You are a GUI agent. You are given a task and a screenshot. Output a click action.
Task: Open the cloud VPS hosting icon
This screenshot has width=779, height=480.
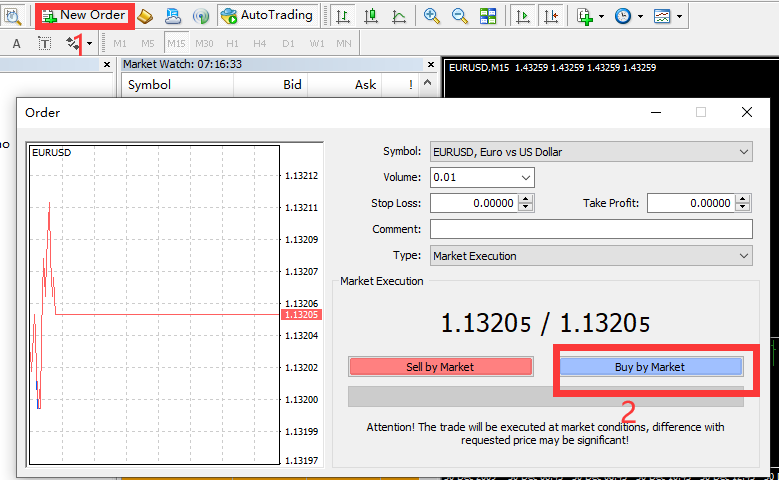[172, 16]
